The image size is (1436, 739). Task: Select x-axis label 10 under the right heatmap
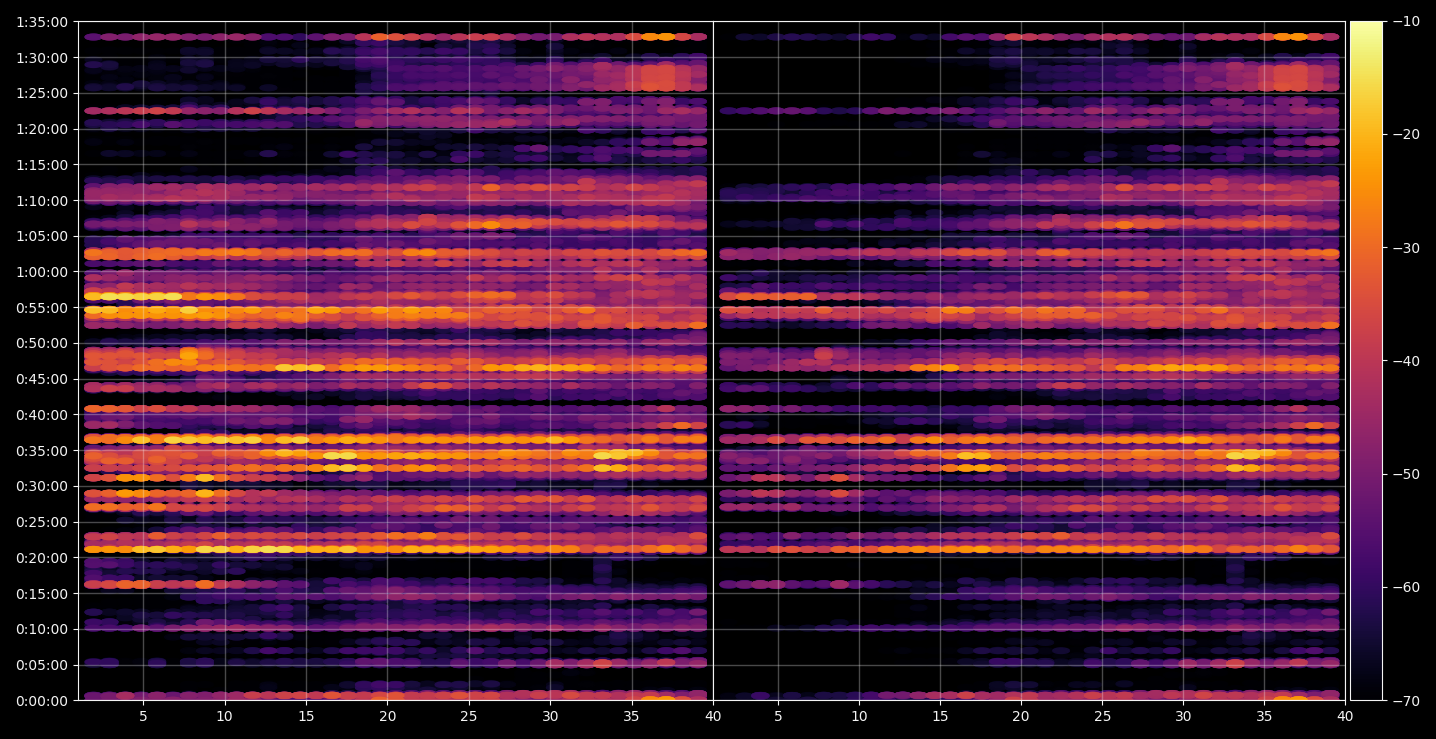(x=858, y=716)
